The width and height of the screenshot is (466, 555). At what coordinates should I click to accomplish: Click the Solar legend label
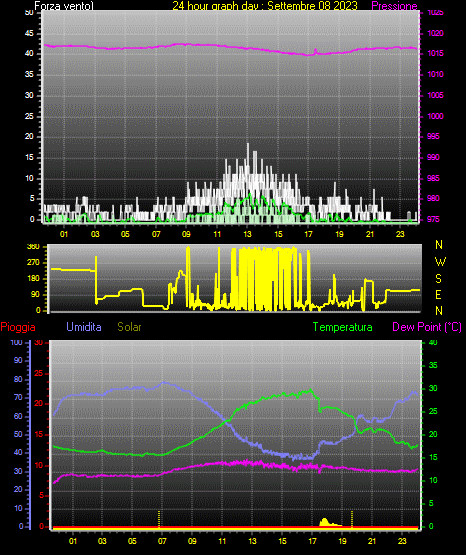129,327
